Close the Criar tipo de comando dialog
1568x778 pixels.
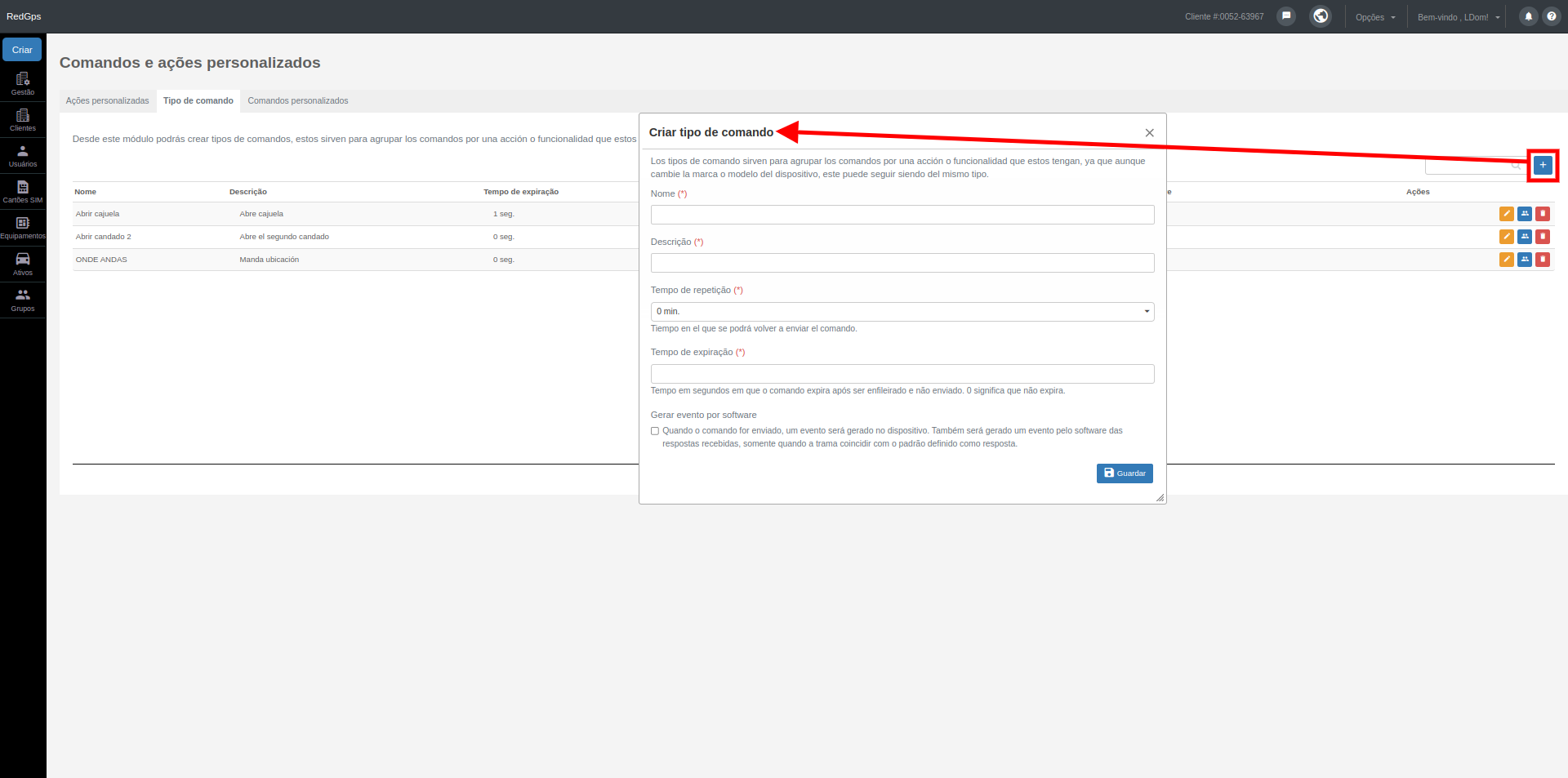pos(1149,133)
